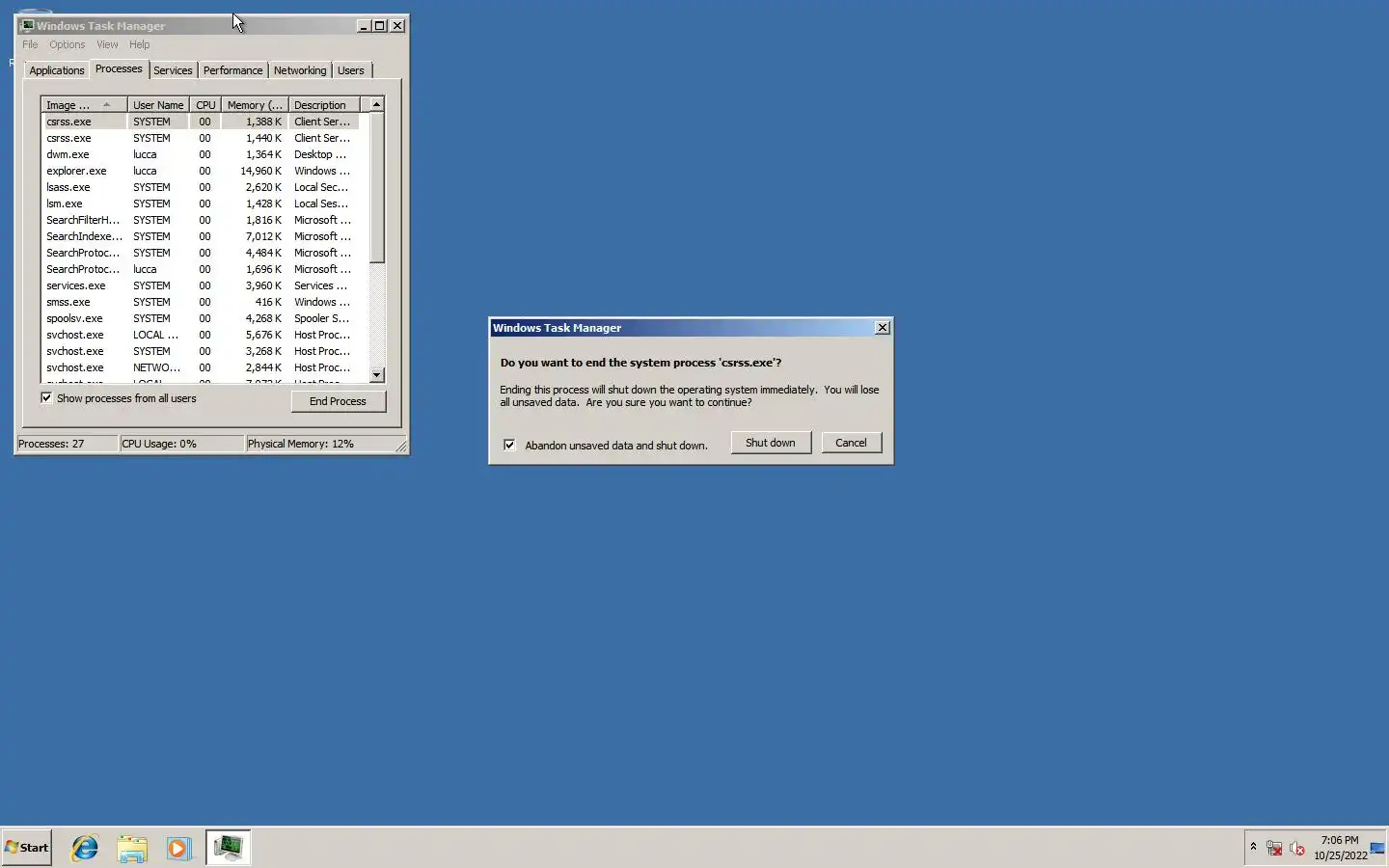
Task: Select the smss.exe process row
Action: pyautogui.click(x=201, y=302)
